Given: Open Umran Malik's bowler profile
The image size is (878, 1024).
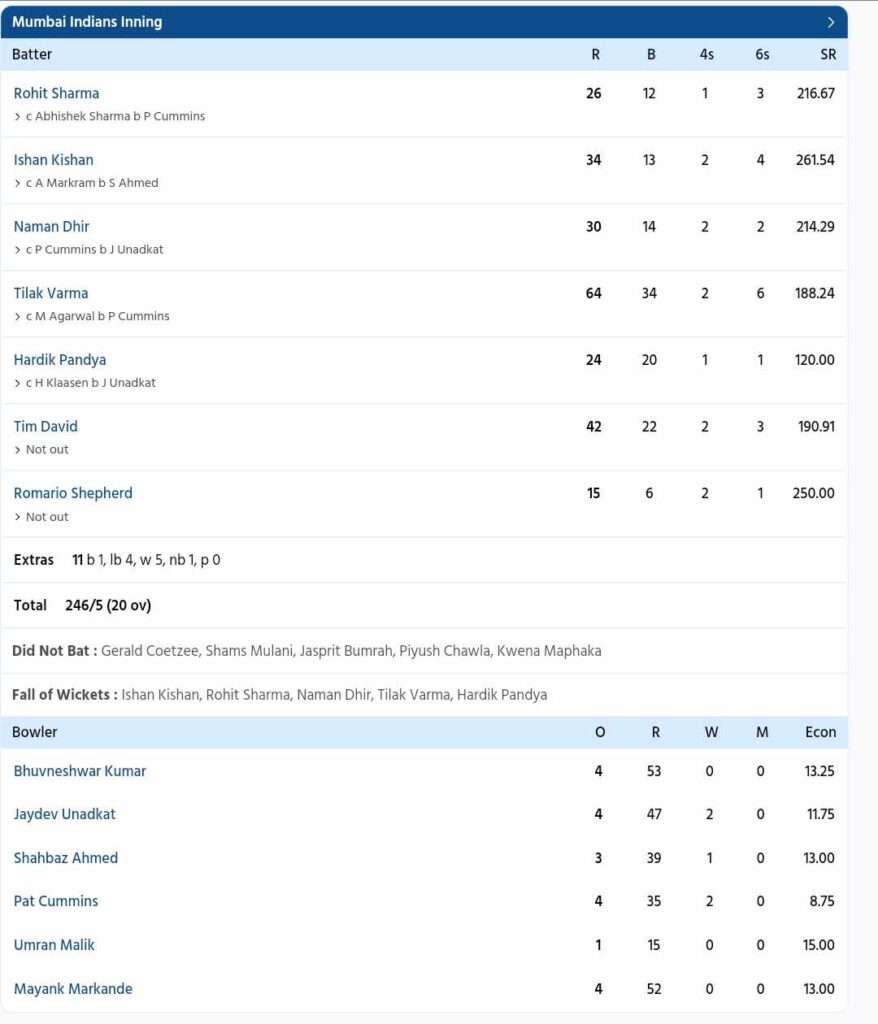Looking at the screenshot, I should tap(54, 945).
